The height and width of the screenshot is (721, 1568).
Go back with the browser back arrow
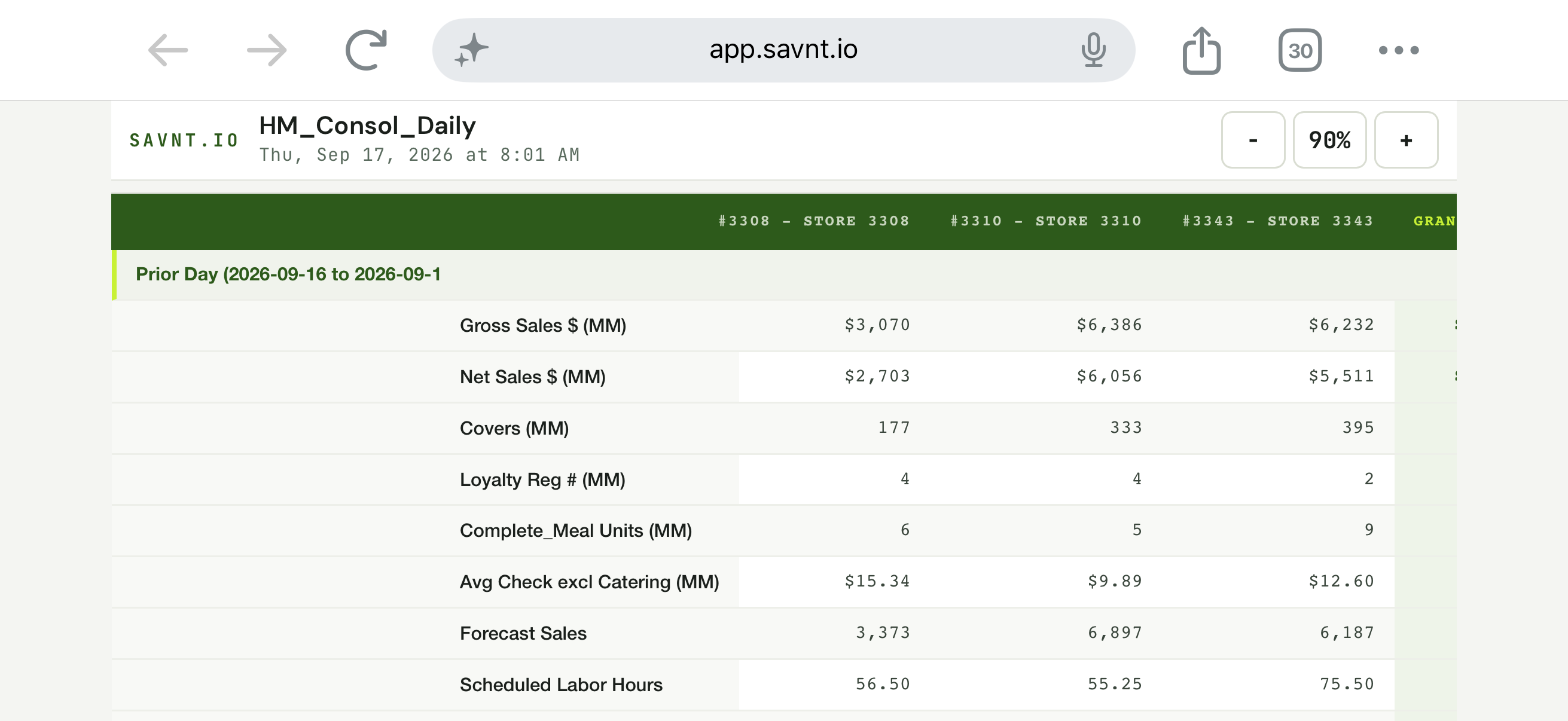coord(168,50)
